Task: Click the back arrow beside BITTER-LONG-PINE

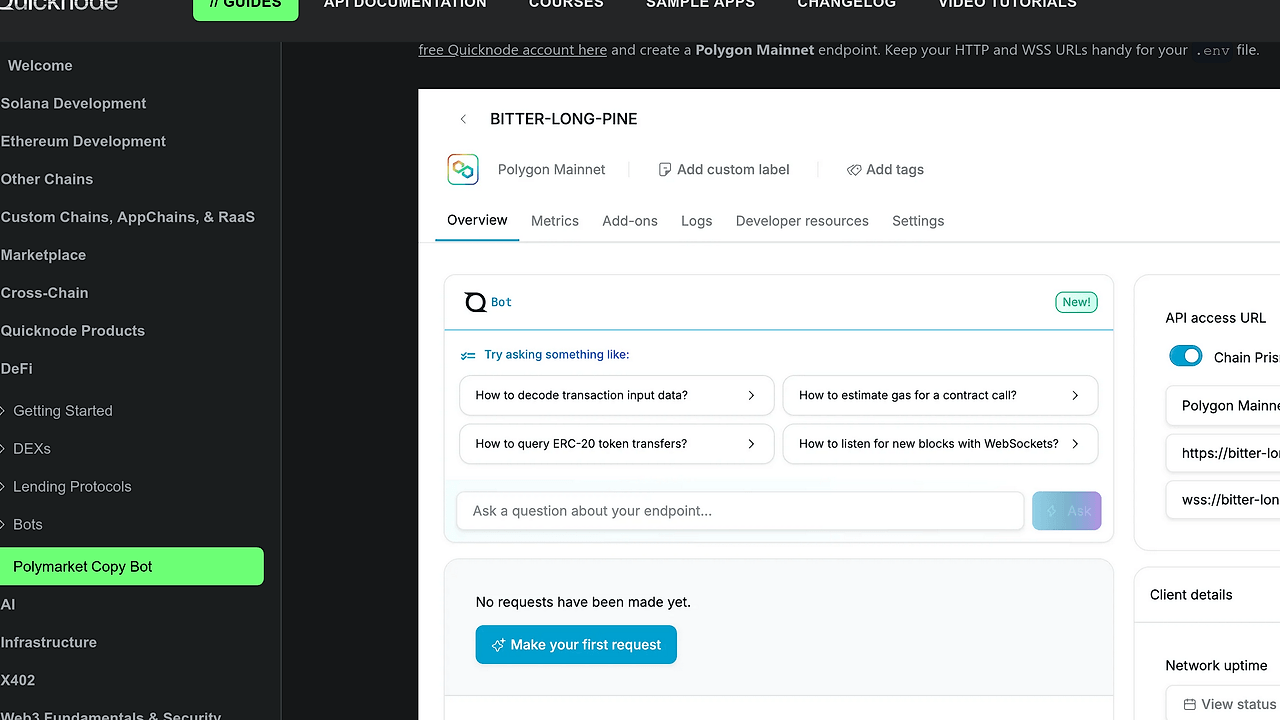Action: pos(463,119)
